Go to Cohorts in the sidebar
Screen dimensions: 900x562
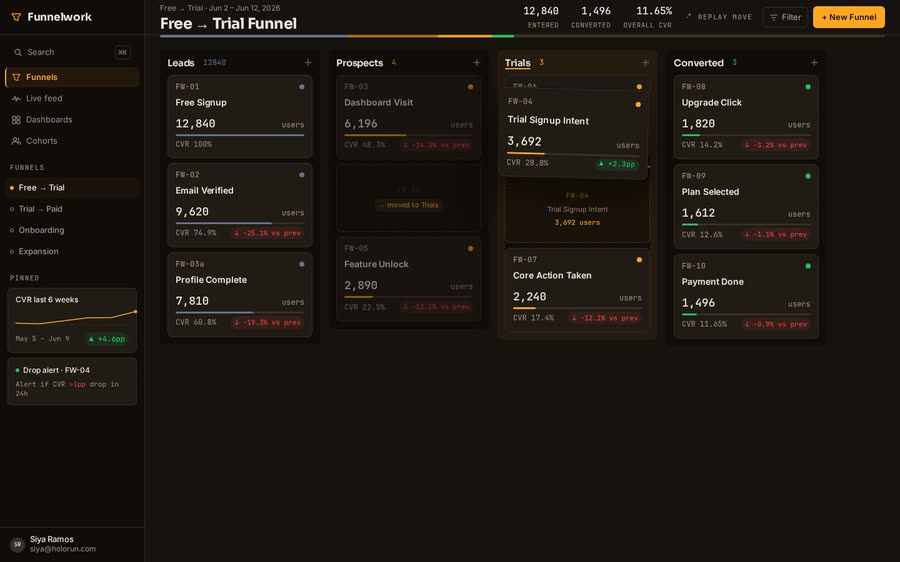click(72, 141)
